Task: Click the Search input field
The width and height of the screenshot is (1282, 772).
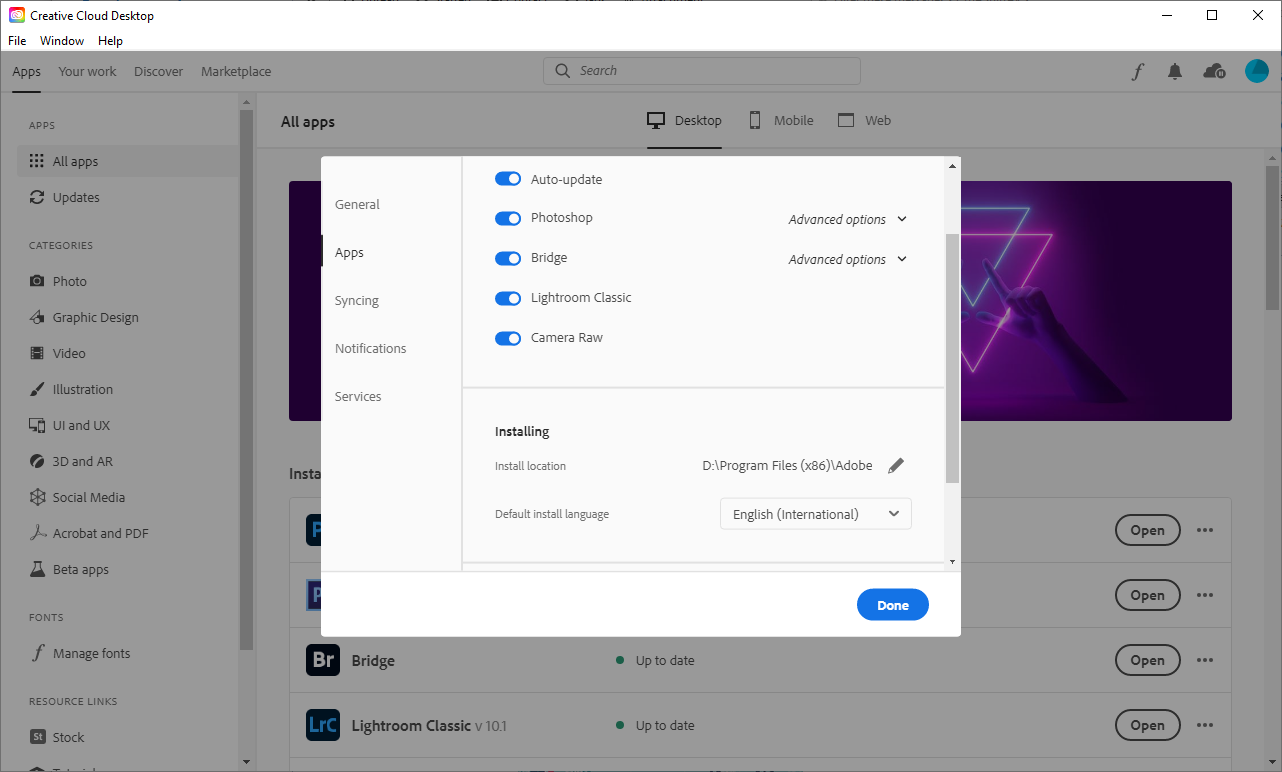Action: (702, 71)
